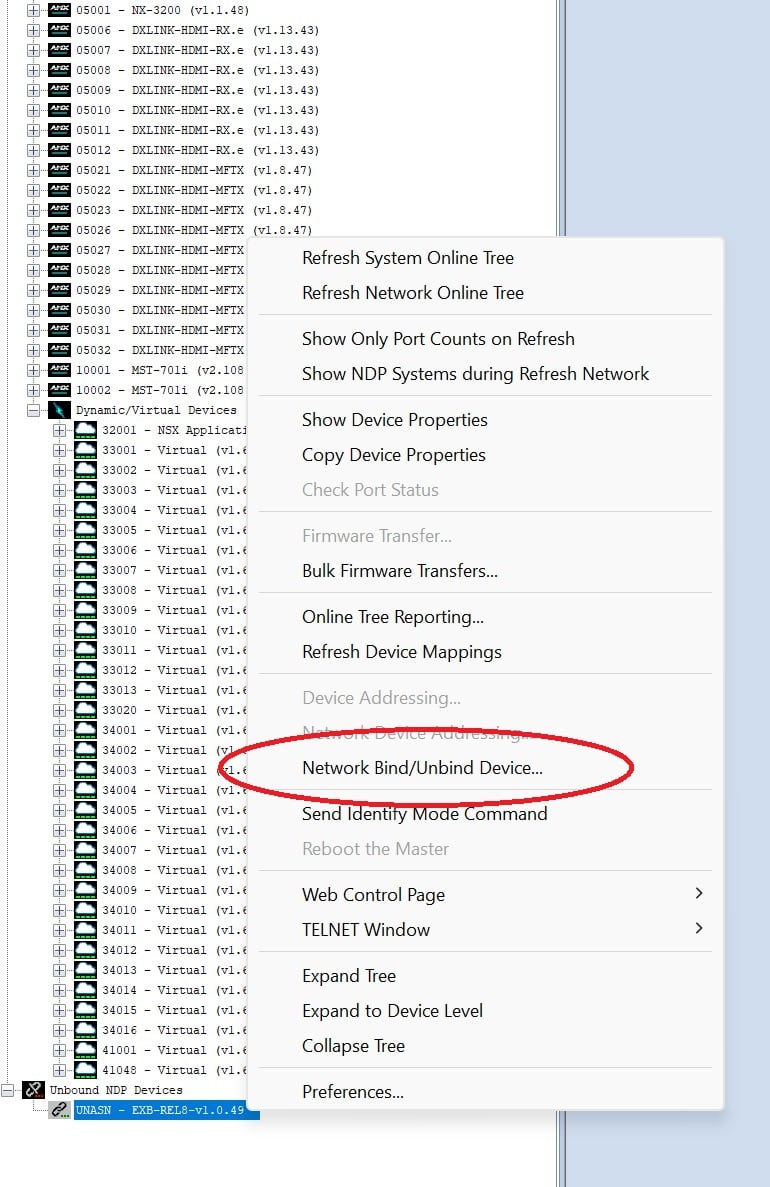Viewport: 770px width, 1187px height.
Task: Click the AMX icon beside device 05030
Action: (59, 310)
